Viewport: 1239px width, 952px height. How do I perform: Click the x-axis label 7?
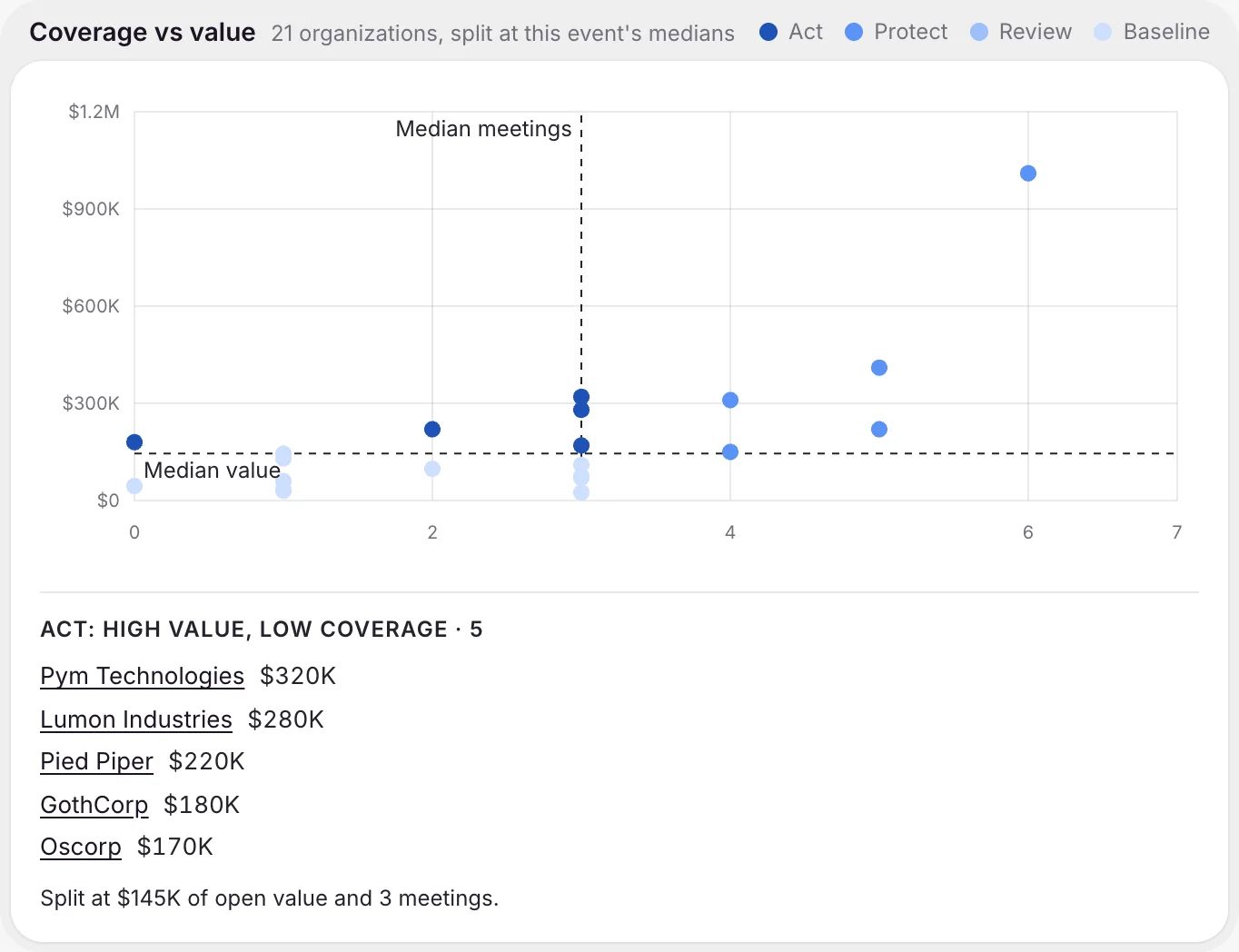tap(1177, 532)
